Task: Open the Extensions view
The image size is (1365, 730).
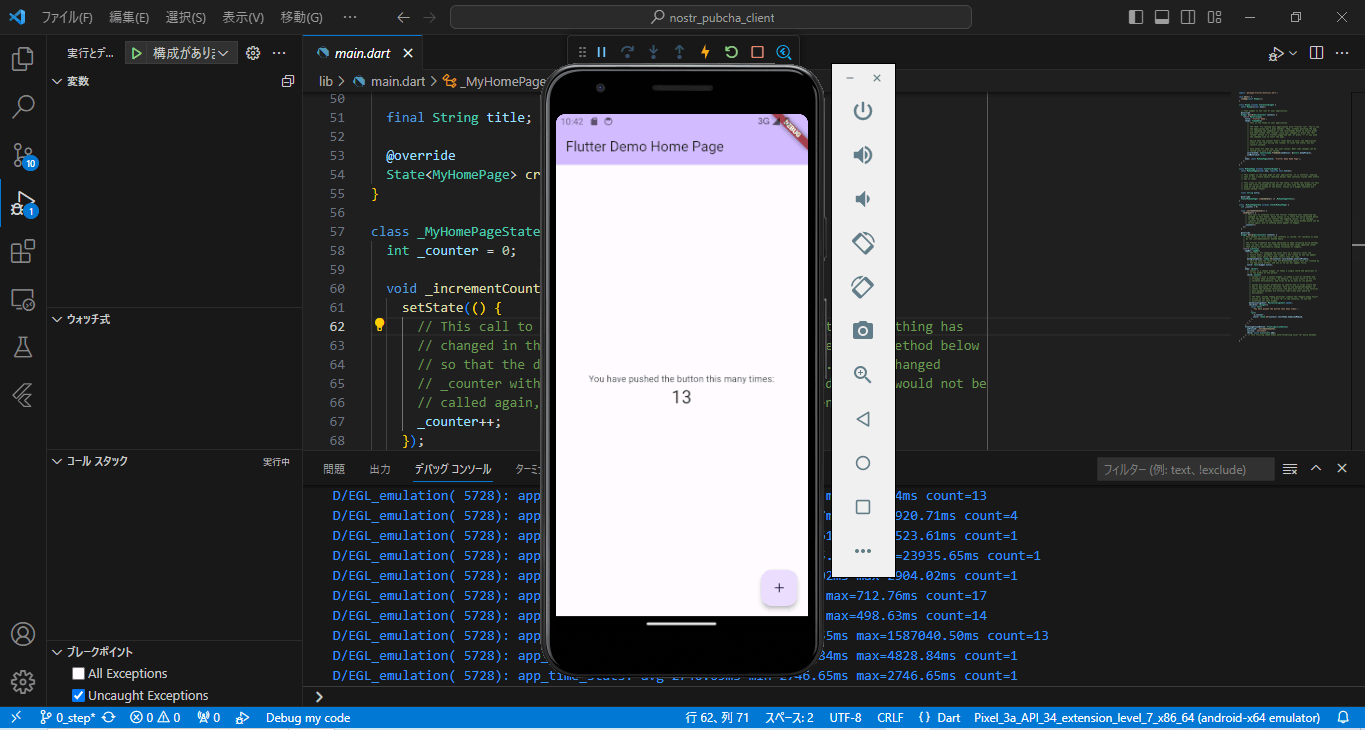Action: point(23,251)
